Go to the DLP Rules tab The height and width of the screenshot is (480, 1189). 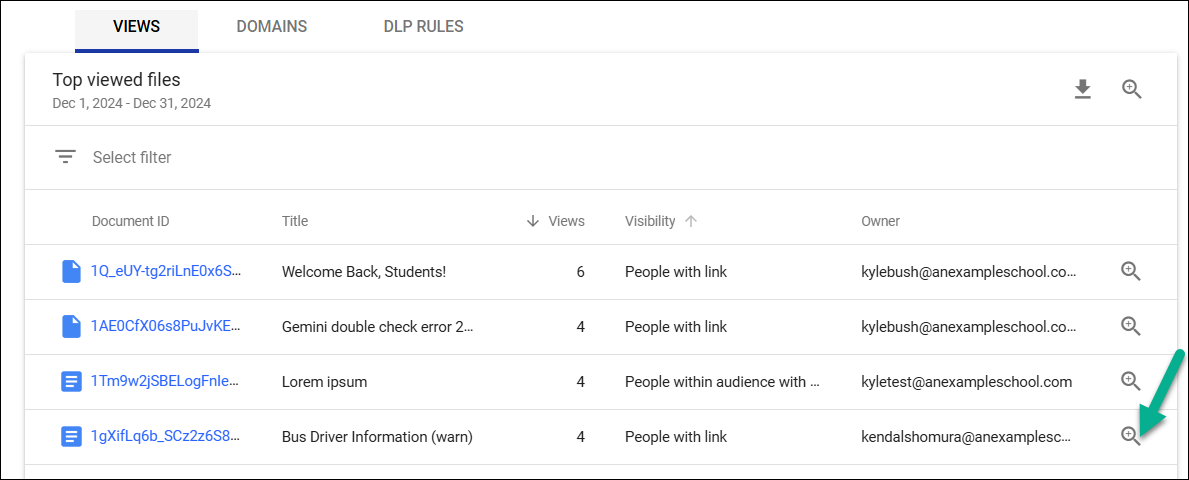(423, 27)
